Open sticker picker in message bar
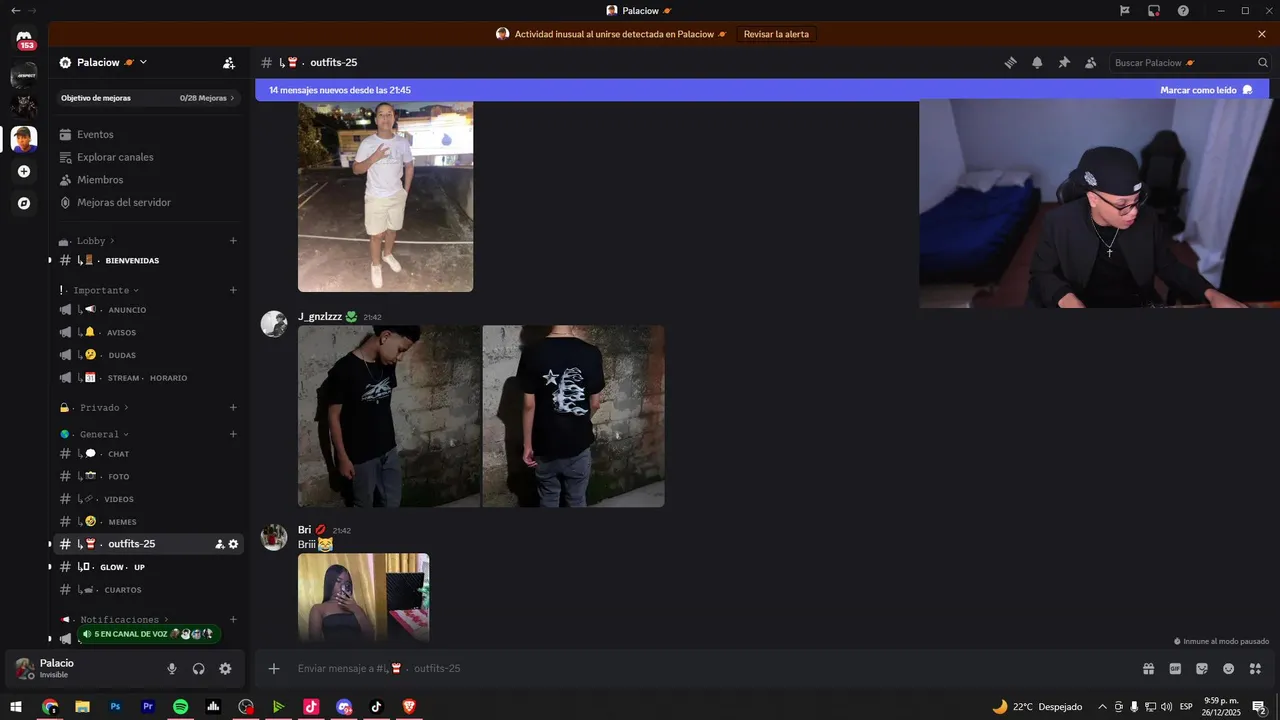This screenshot has height=720, width=1280. tap(1202, 669)
